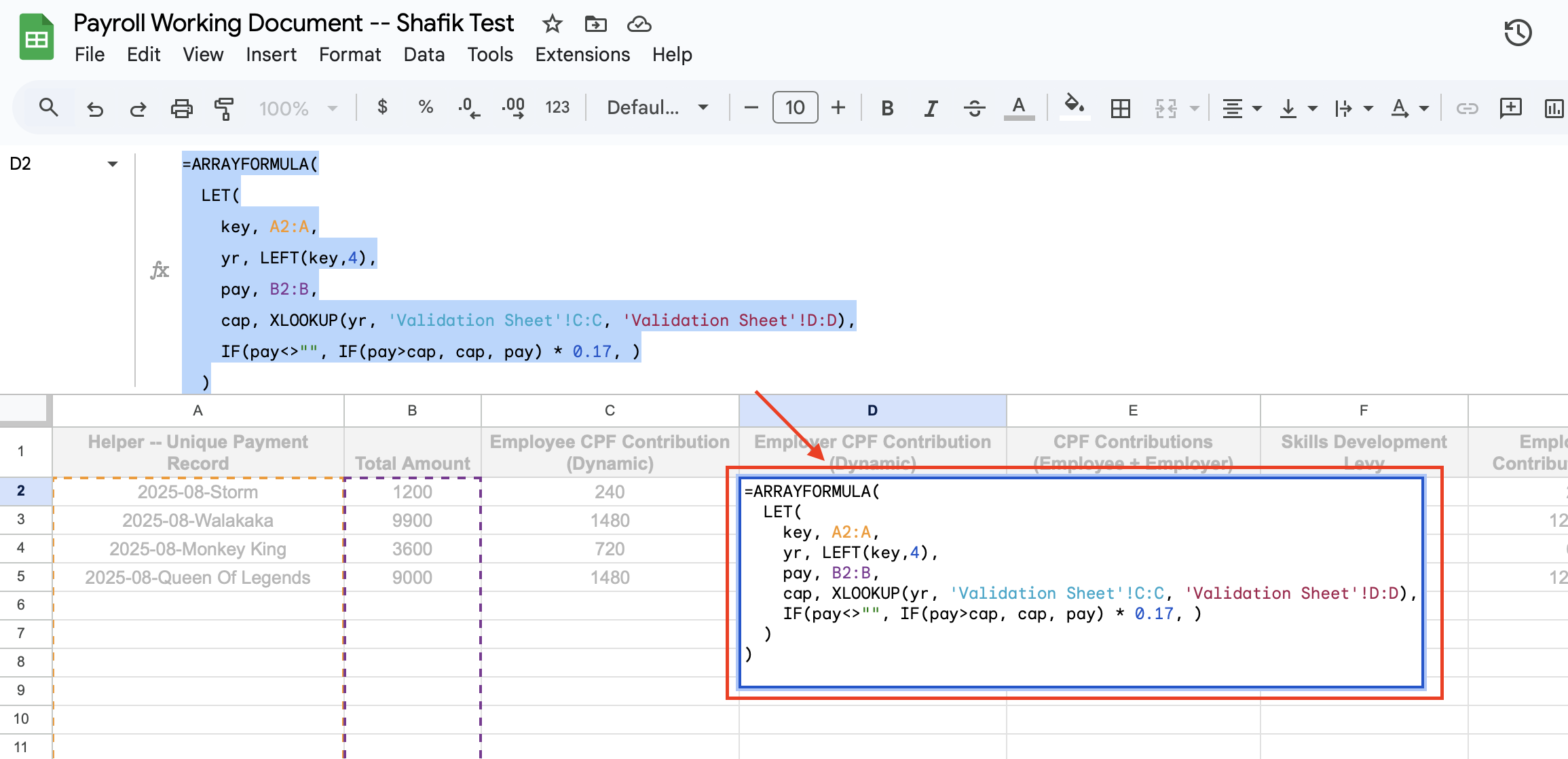This screenshot has height=759, width=1568.
Task: Select cell with value 720
Action: tap(610, 549)
